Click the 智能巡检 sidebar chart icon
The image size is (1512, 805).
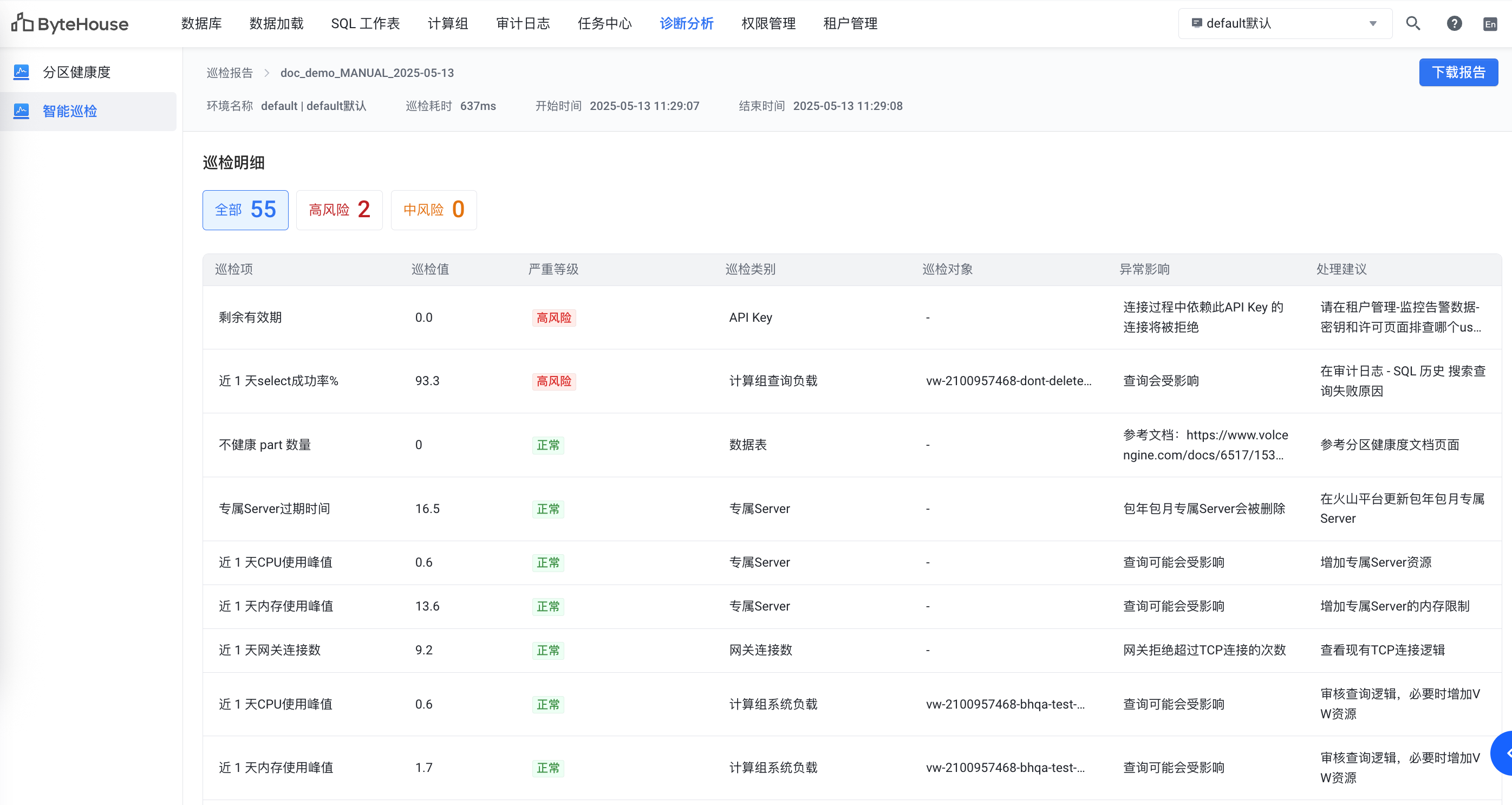click(21, 111)
